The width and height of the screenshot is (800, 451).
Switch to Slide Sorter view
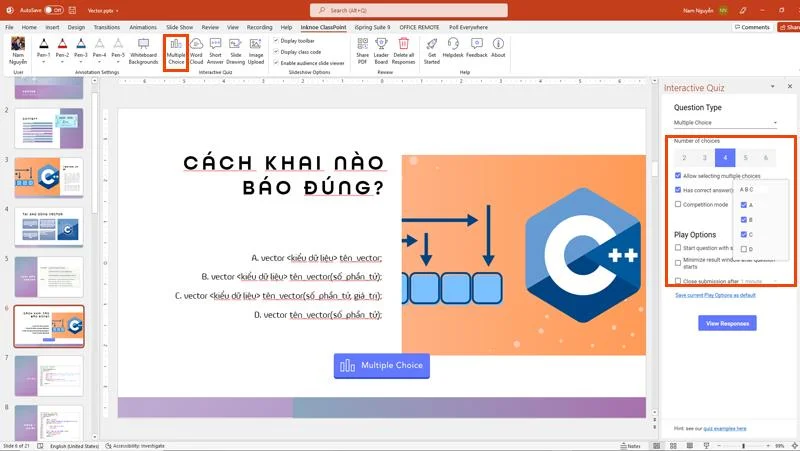tap(673, 446)
